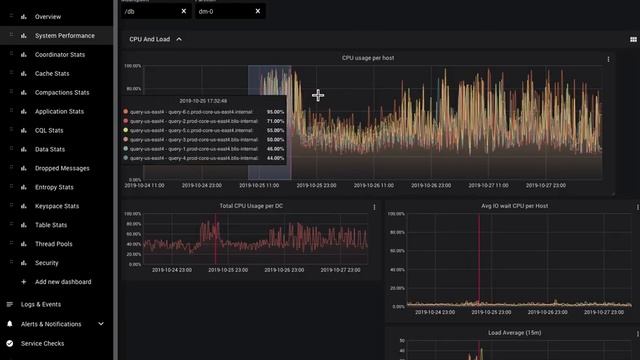Screen dimensions: 640x360
Task: Go to CQL Stats
Action: 49,130
